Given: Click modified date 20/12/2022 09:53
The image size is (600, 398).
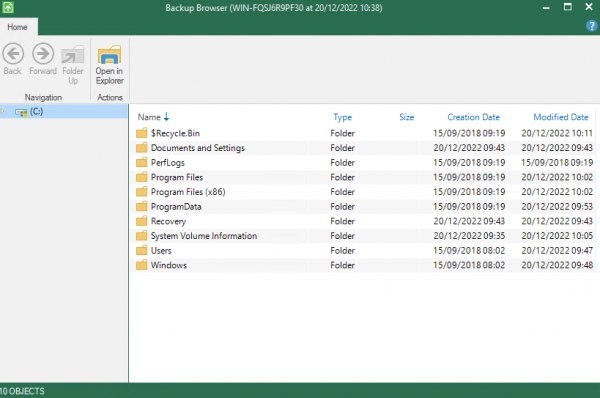Looking at the screenshot, I should (557, 207).
